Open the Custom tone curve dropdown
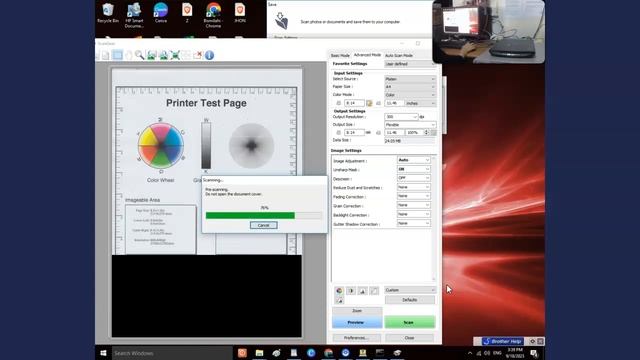Image resolution: width=640 pixels, height=360 pixels. [410, 290]
